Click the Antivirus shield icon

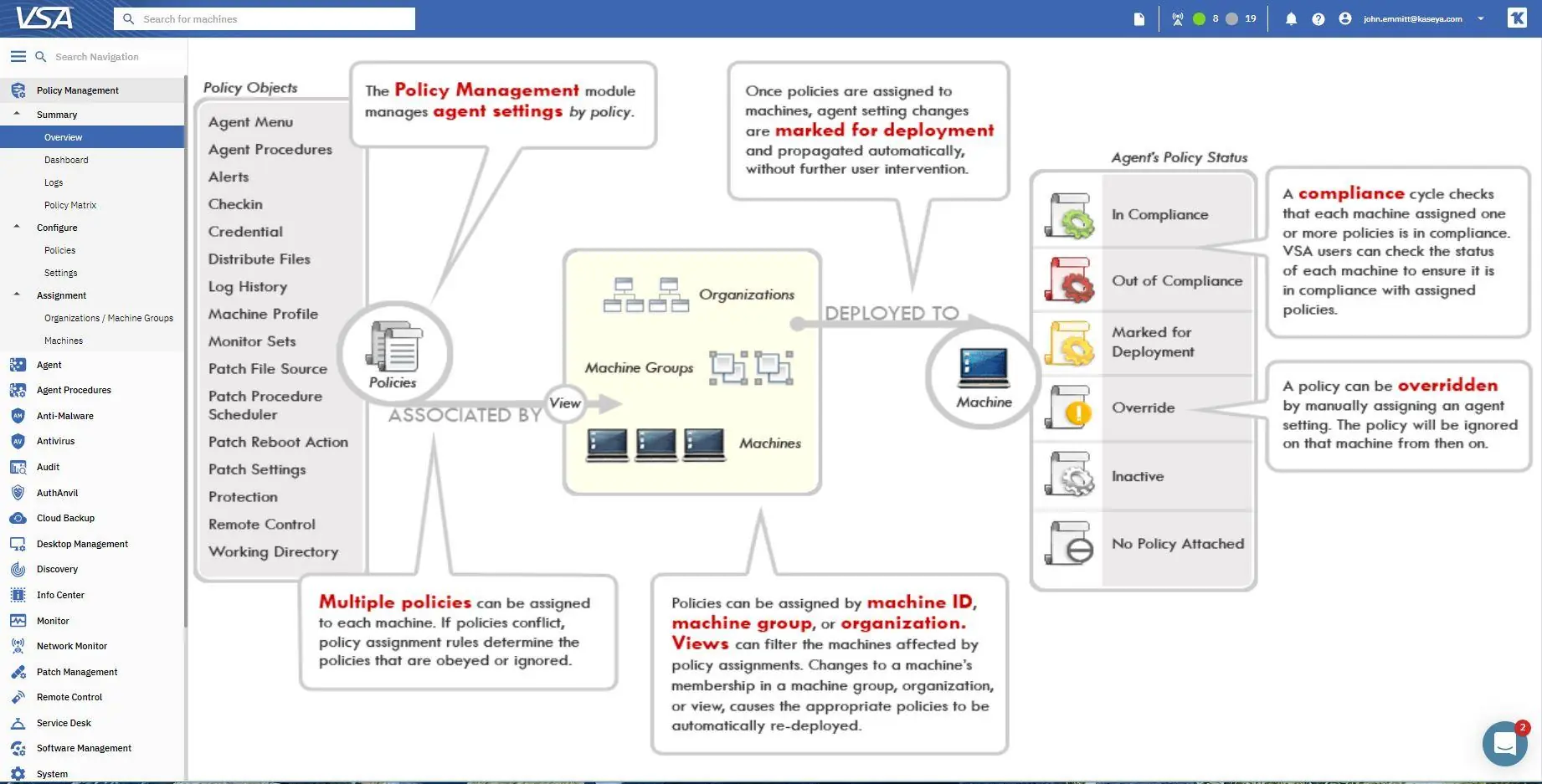pos(18,441)
